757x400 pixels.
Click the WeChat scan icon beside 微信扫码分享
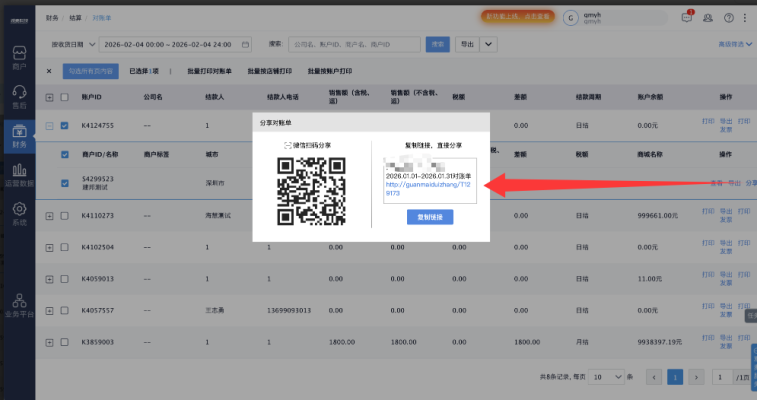pos(288,145)
